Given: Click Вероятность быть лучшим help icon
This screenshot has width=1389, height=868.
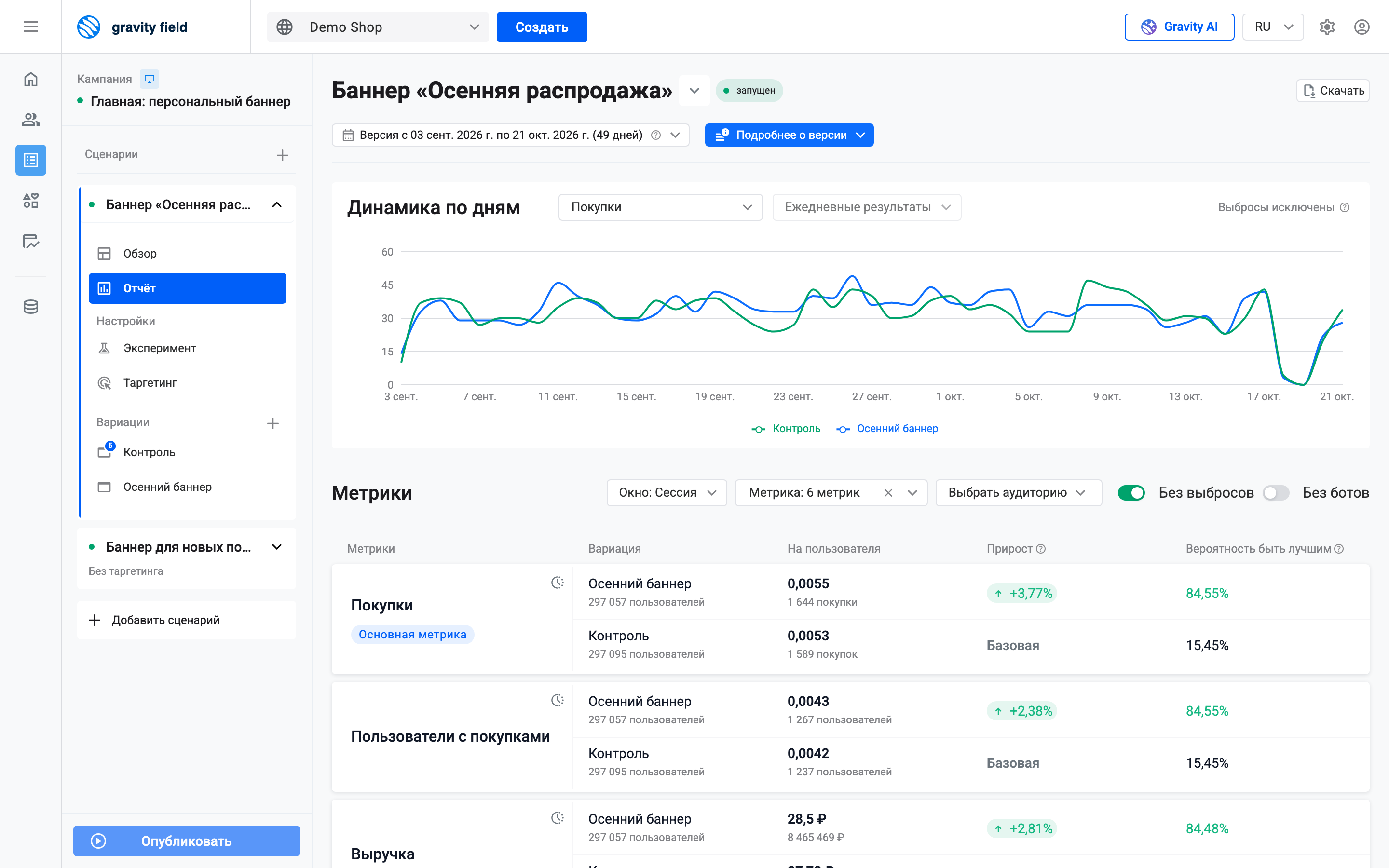Looking at the screenshot, I should click(1338, 548).
